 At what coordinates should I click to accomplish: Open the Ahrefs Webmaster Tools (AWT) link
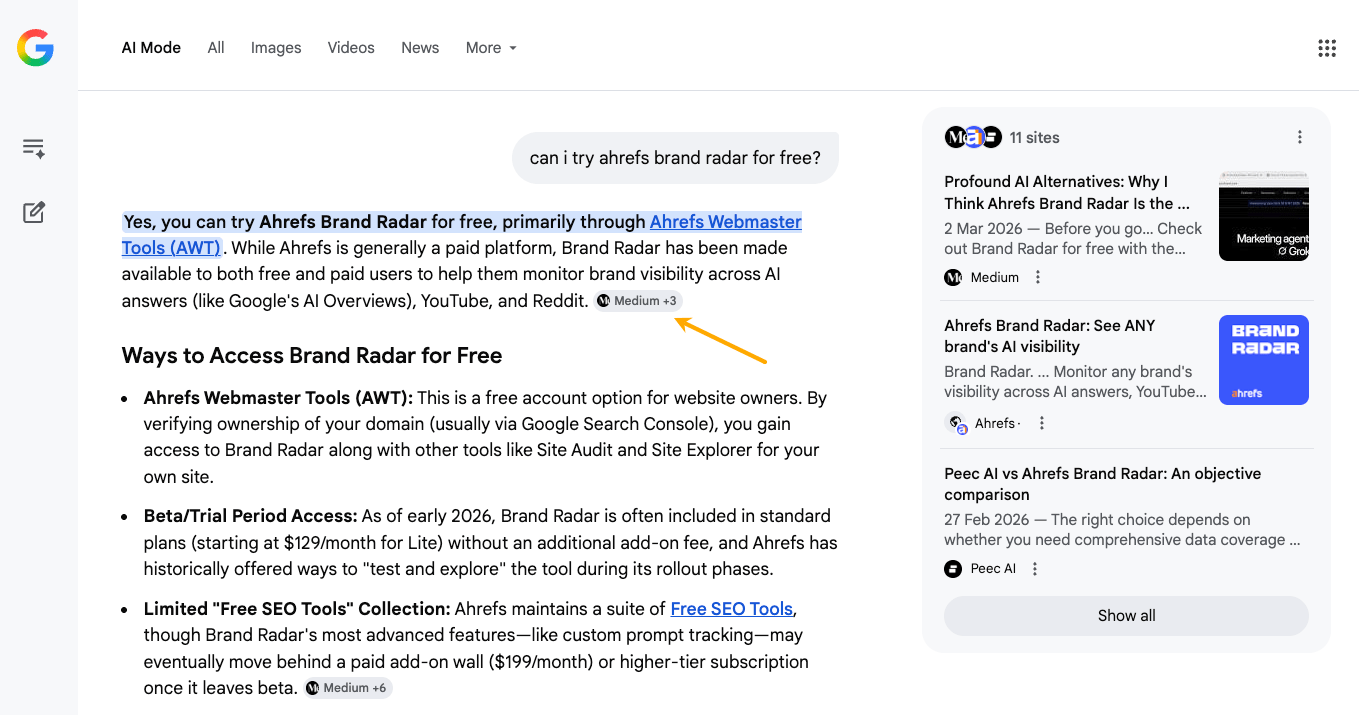point(725,221)
